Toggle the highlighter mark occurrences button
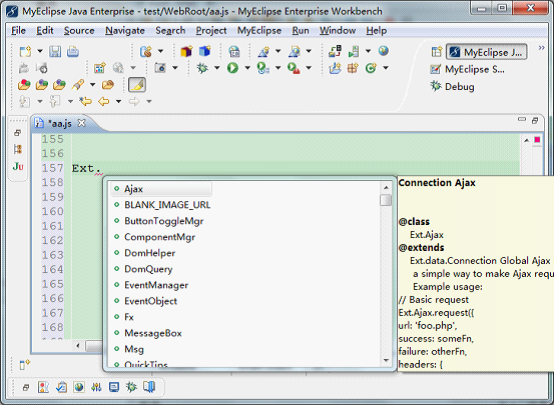This screenshot has height=405, width=554. (137, 84)
